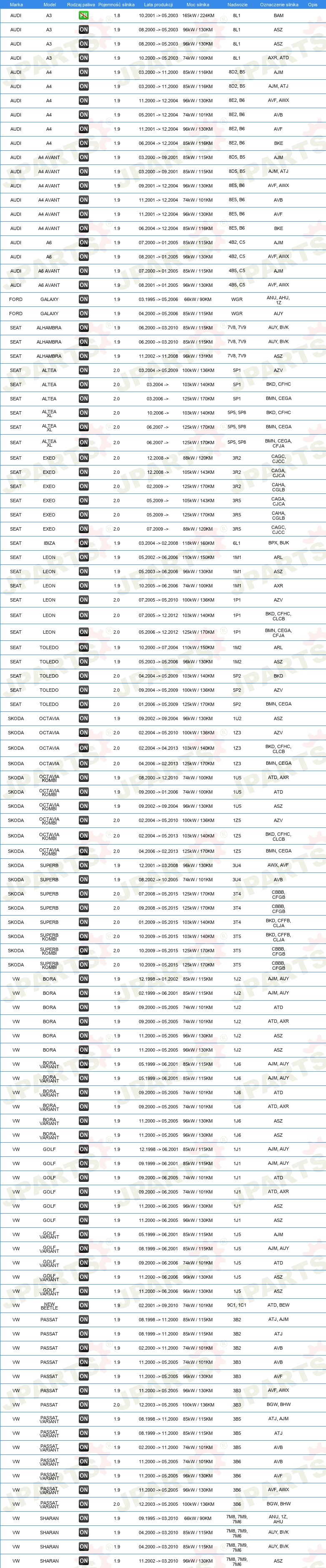This screenshot has width=326, height=1568.
Task: Click the ON icon in the Seat Toledo BKD row
Action: pyautogui.click(x=84, y=675)
